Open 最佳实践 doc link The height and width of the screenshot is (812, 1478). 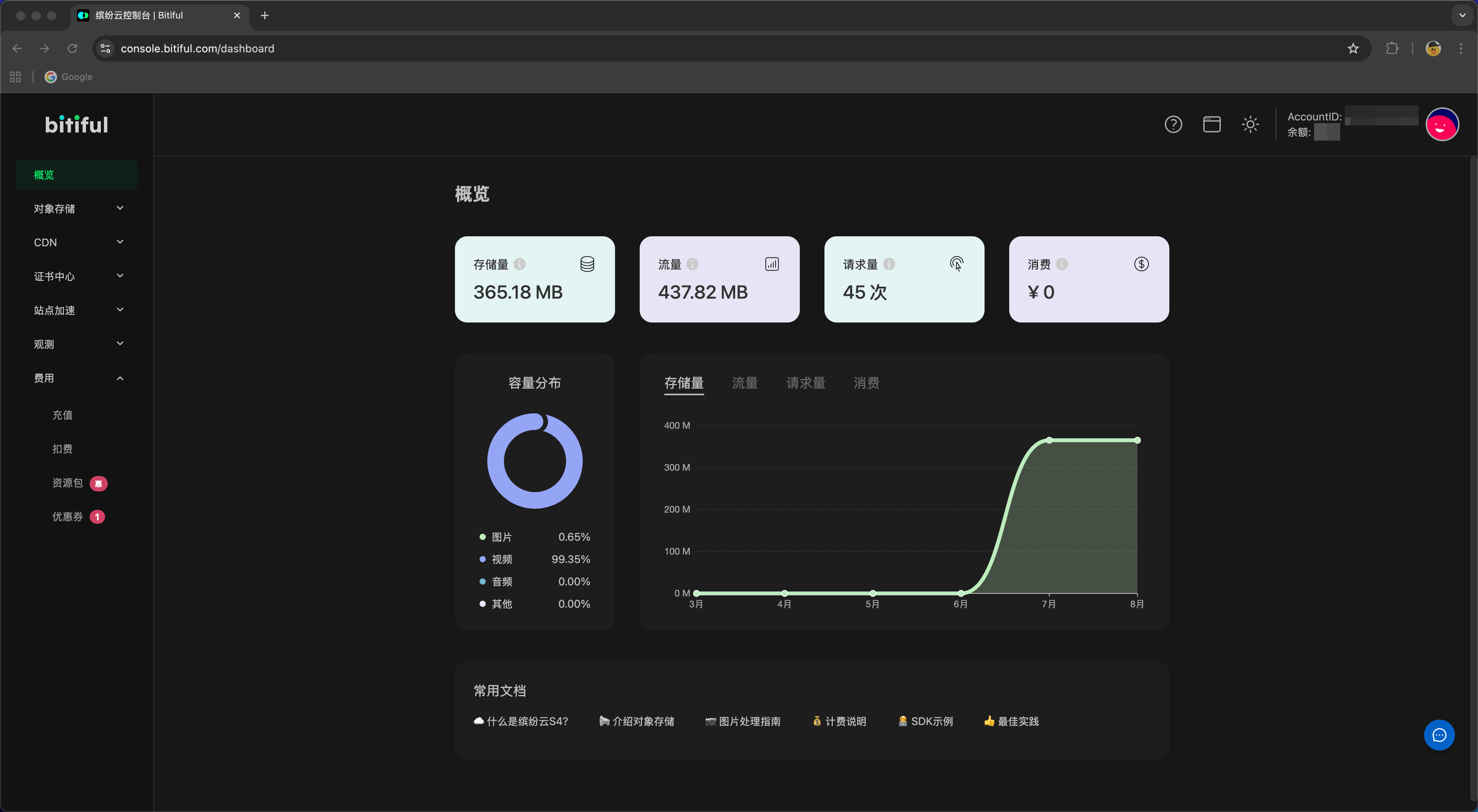coord(1012,721)
